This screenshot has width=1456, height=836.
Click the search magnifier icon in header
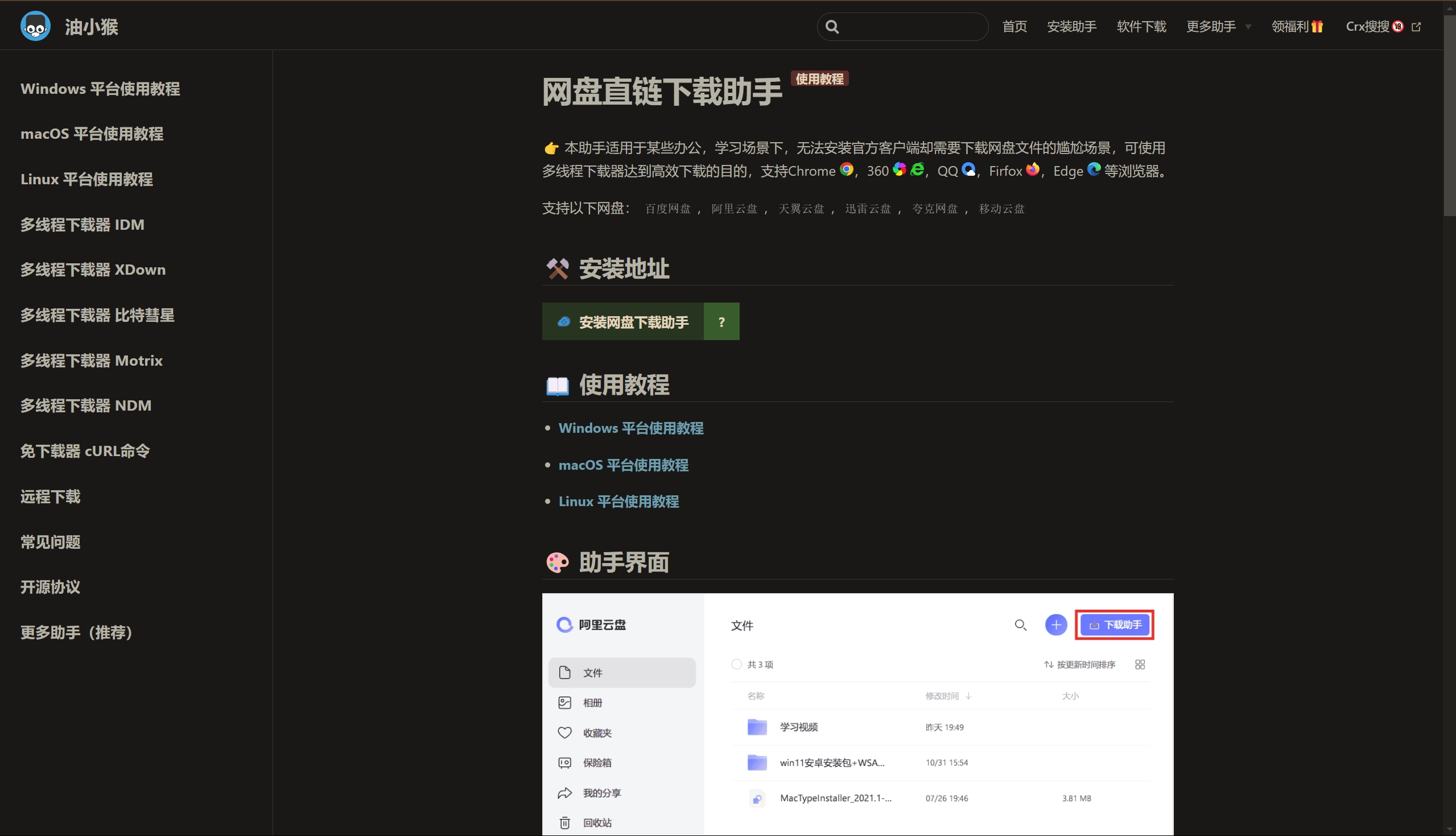pos(832,27)
